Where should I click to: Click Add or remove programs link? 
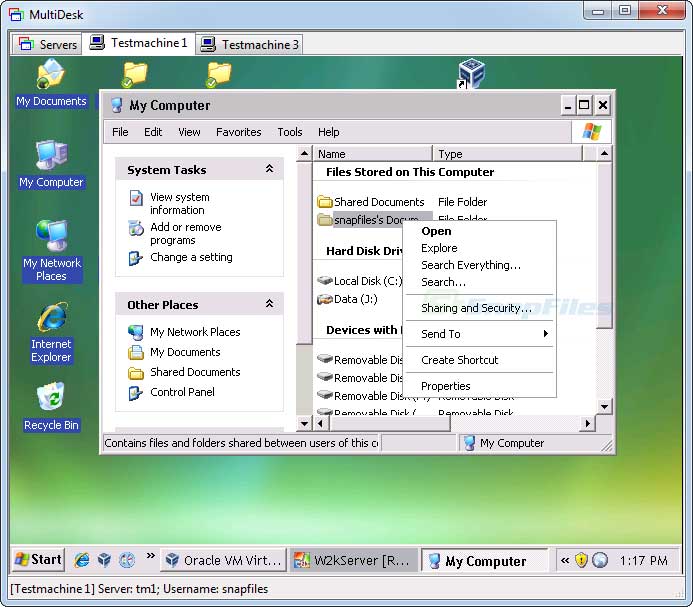tap(186, 233)
